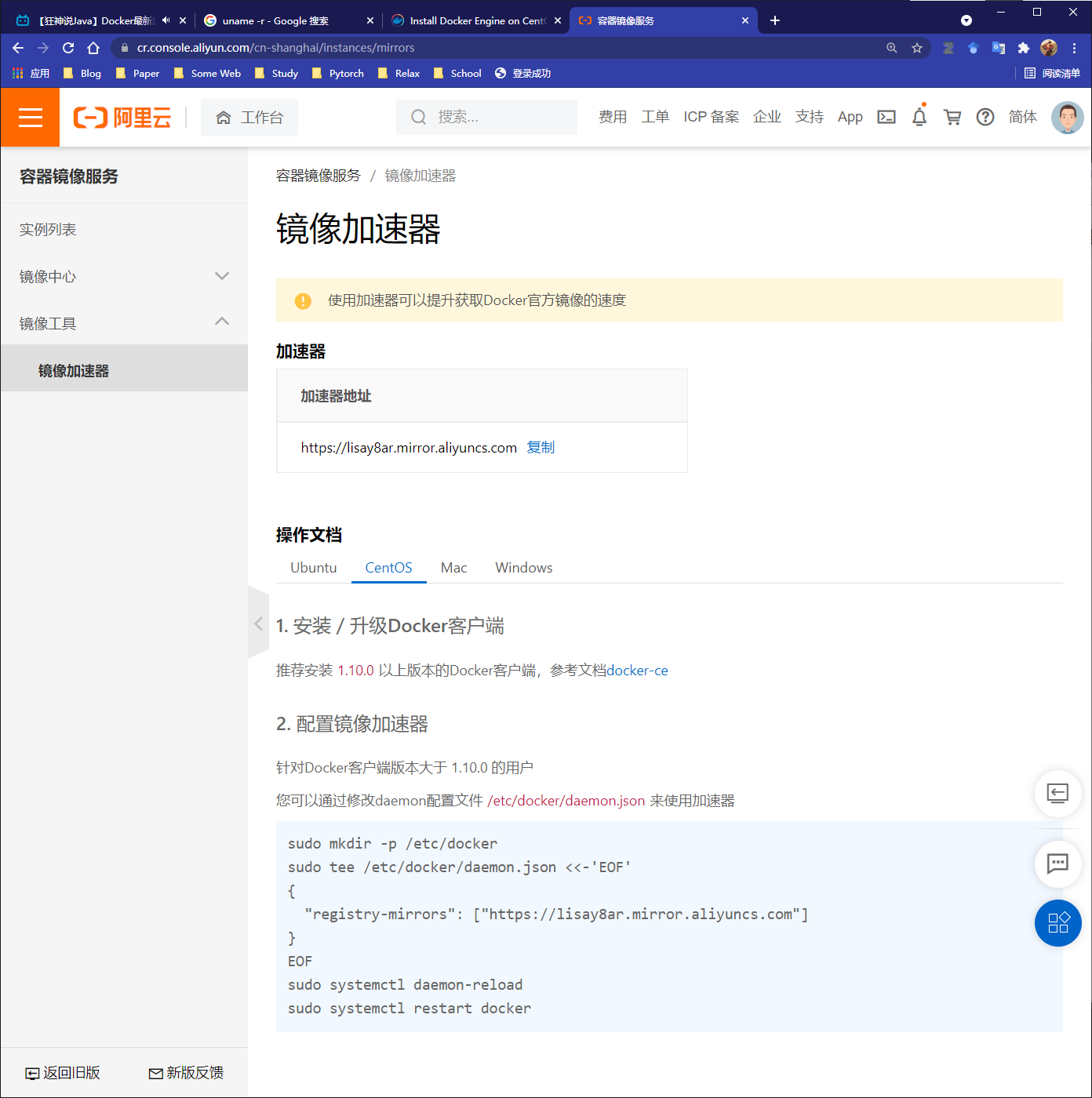
Task: Switch to the Ubuntu instructions tab
Action: point(312,567)
